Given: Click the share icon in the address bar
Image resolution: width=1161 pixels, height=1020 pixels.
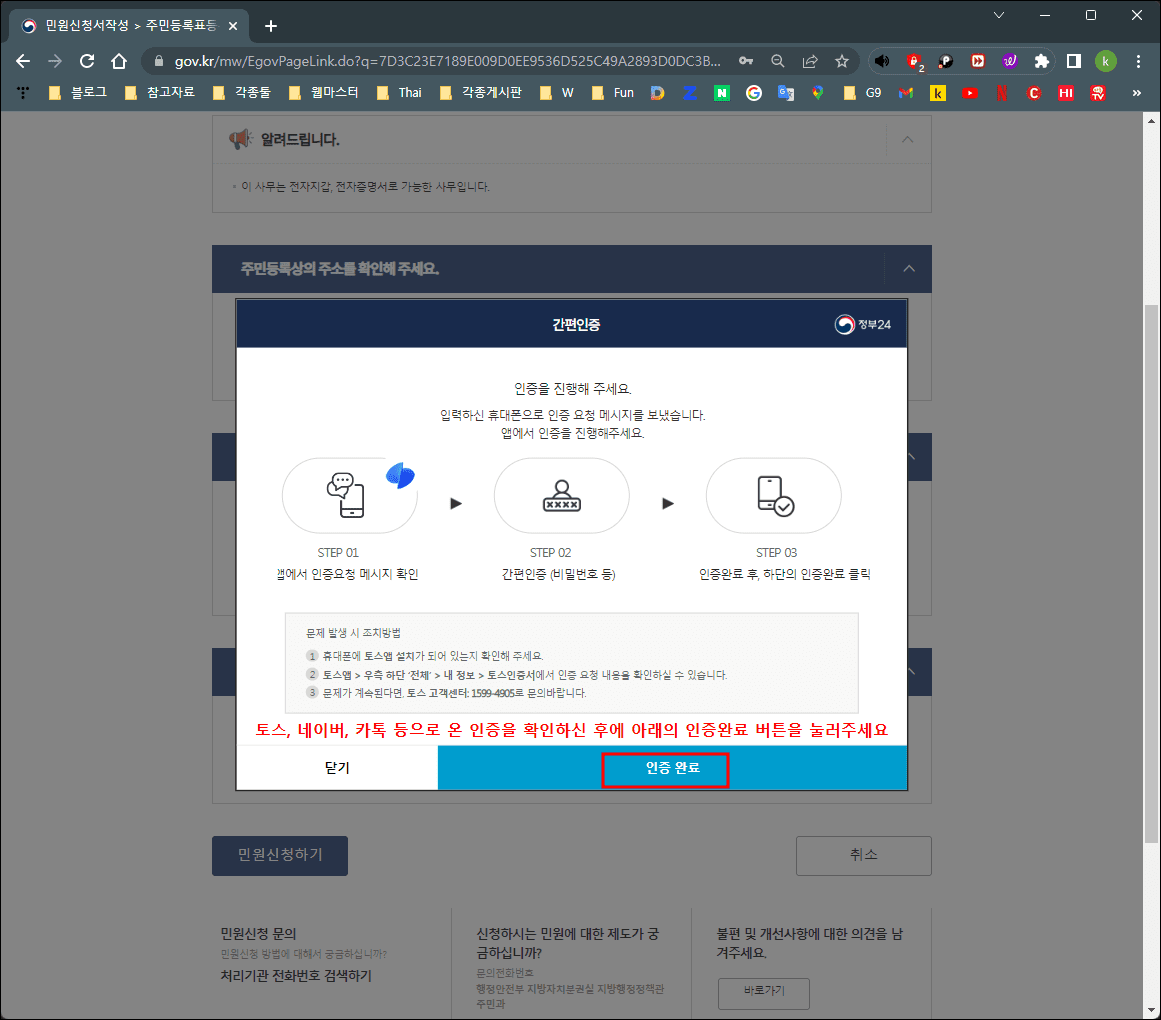Looking at the screenshot, I should click(x=810, y=61).
